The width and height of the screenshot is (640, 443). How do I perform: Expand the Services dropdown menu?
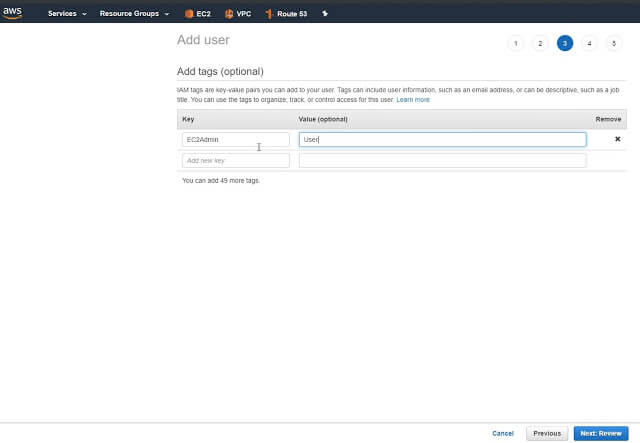pyautogui.click(x=67, y=14)
